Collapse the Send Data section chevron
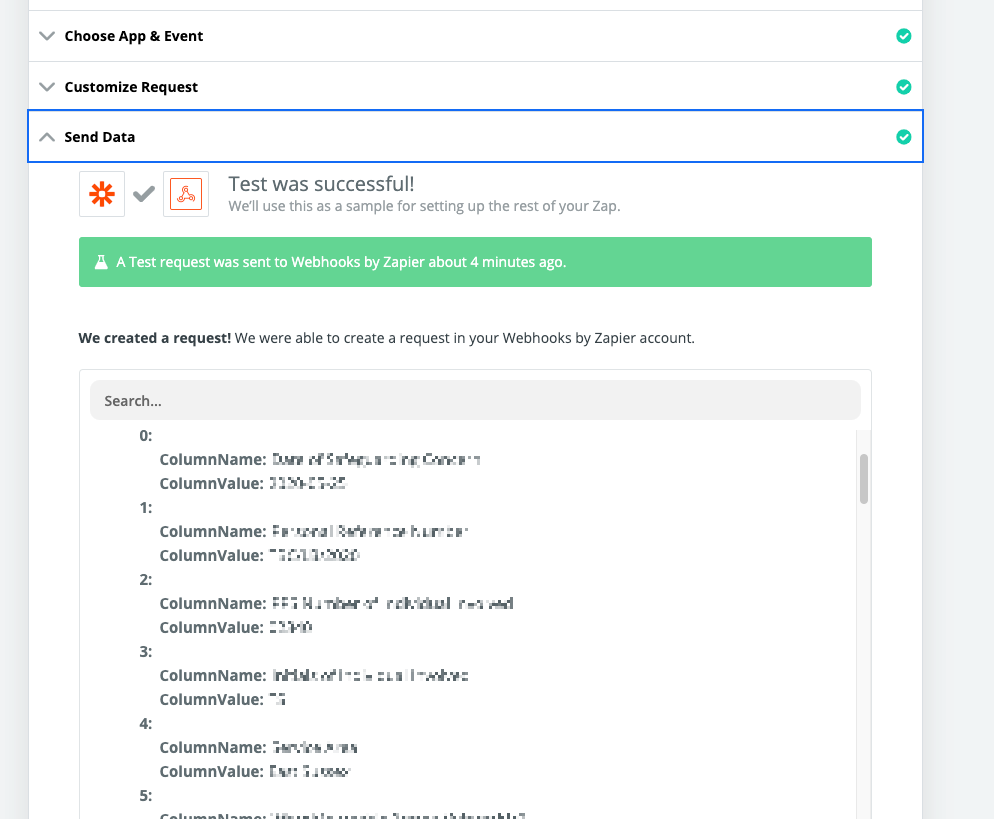This screenshot has width=994, height=819. tap(47, 137)
